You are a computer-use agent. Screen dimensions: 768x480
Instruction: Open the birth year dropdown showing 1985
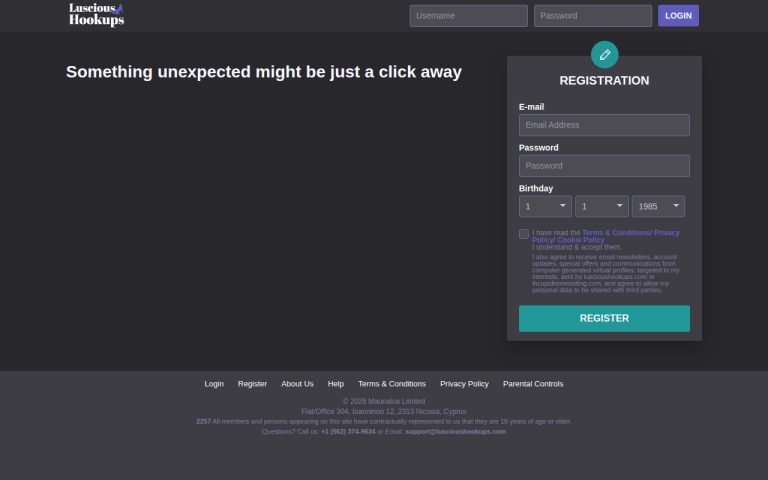click(658, 206)
